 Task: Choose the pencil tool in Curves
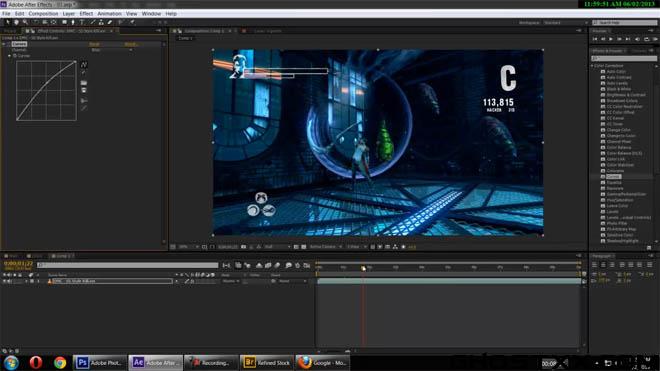coord(84,73)
